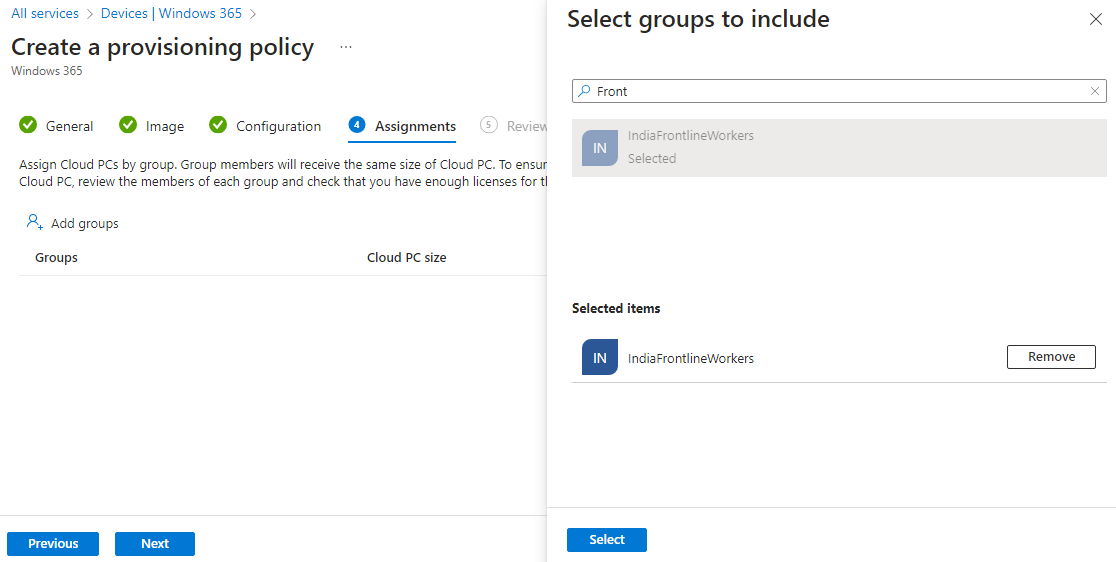Click the IN avatar under Selected items

pos(600,357)
